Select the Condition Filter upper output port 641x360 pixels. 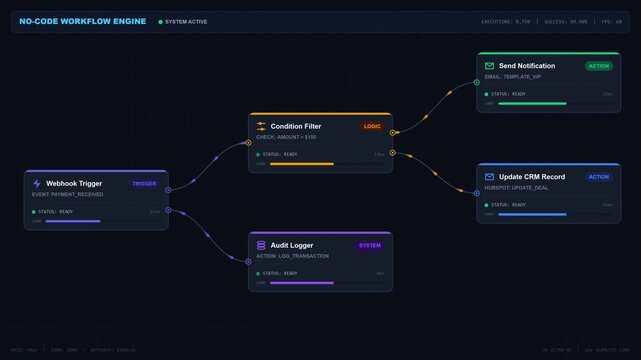[392, 133]
